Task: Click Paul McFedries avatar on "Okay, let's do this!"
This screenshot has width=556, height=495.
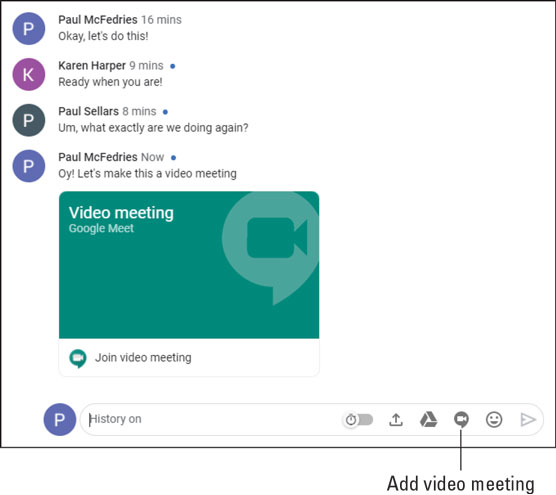Action: pos(29,29)
